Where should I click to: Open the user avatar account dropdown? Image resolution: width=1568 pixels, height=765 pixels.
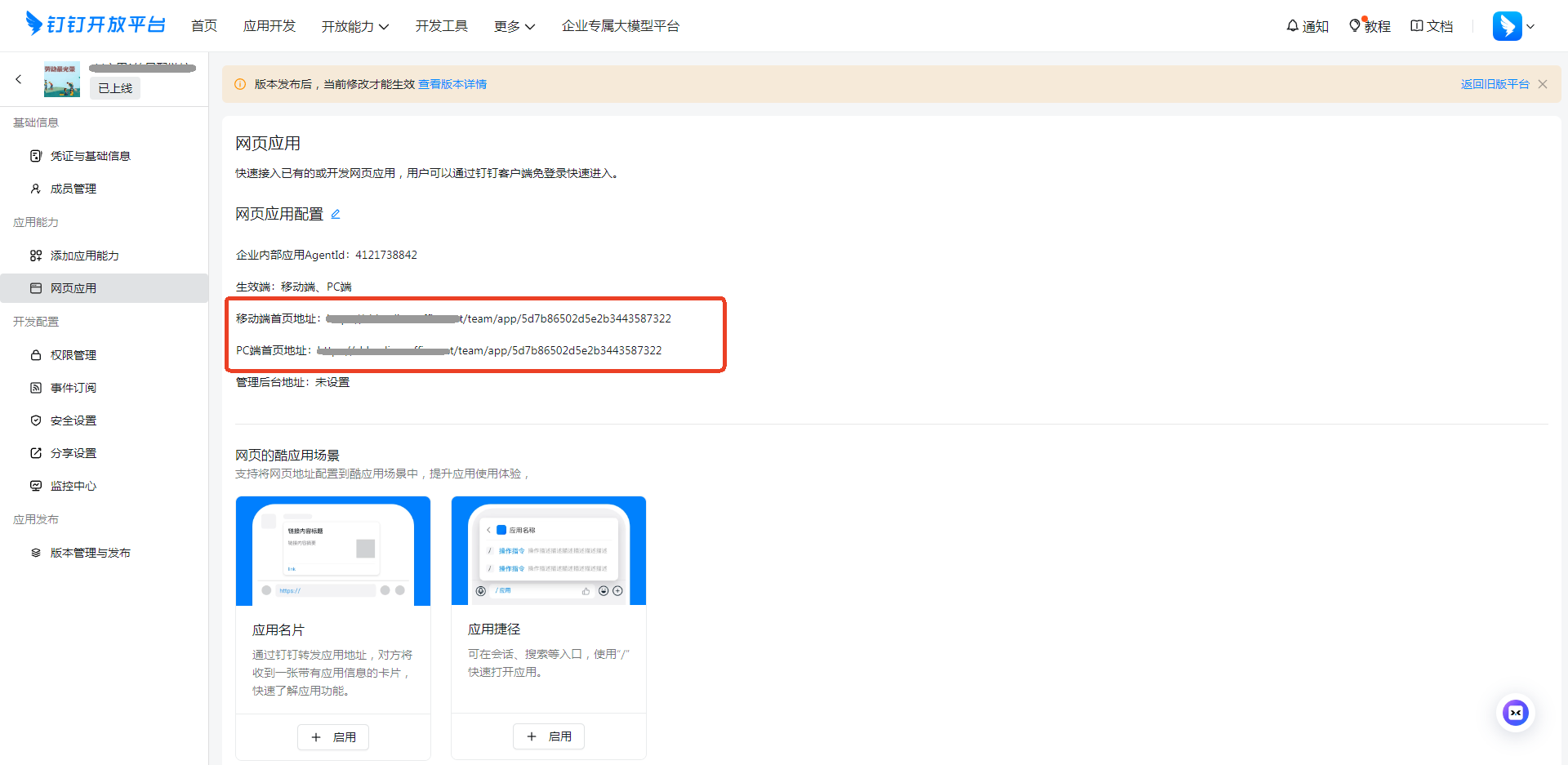[1513, 26]
